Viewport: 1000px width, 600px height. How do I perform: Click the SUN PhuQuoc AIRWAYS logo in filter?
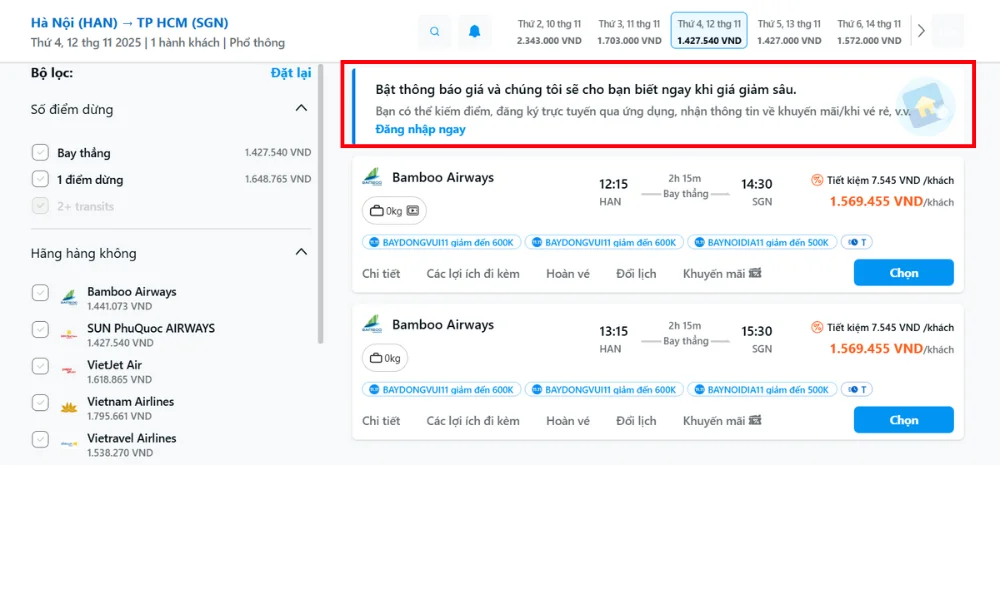(x=68, y=334)
